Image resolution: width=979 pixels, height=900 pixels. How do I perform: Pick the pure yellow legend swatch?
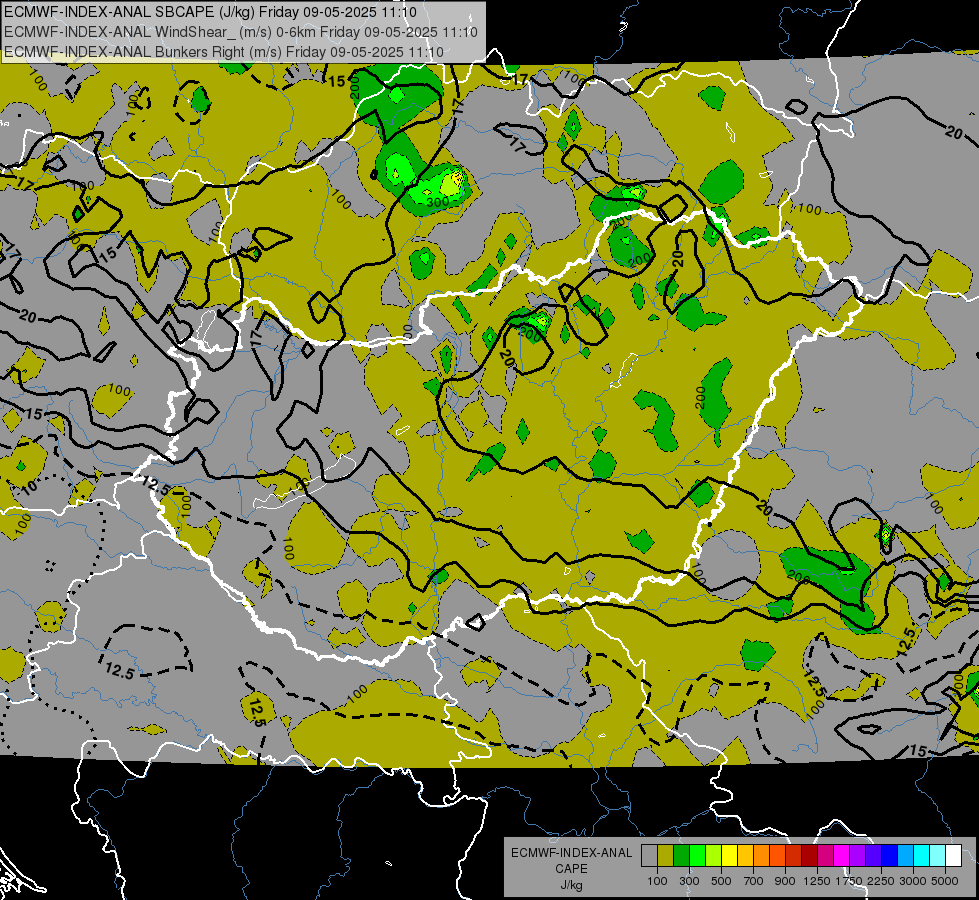(x=729, y=855)
